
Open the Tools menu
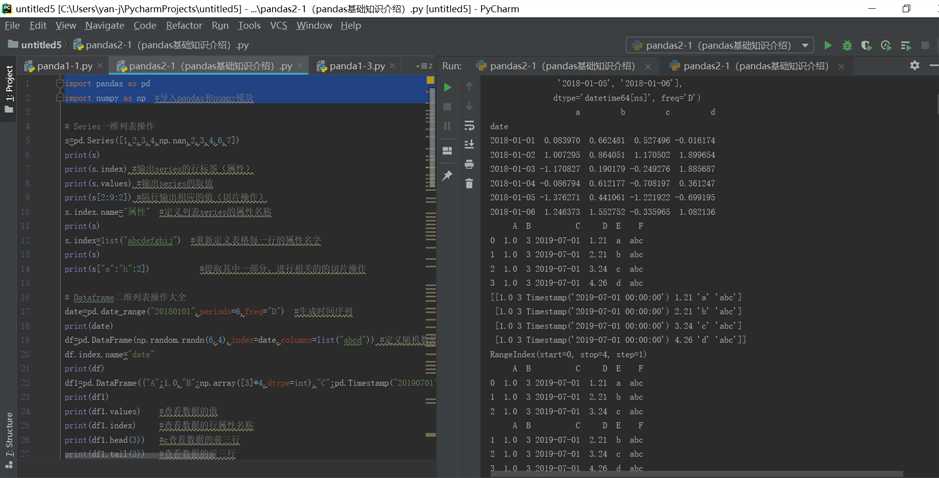[x=249, y=25]
